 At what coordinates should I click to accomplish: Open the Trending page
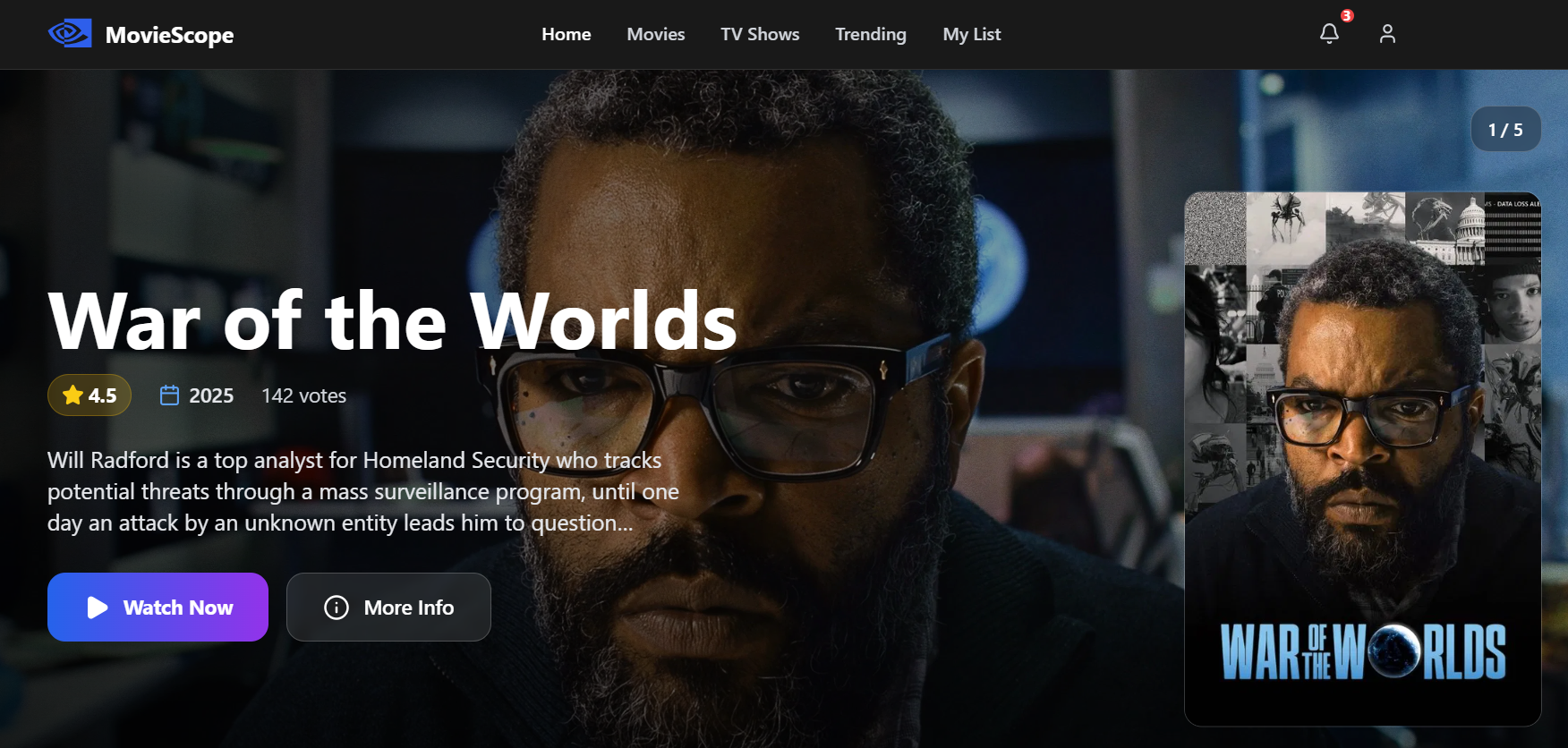coord(870,34)
